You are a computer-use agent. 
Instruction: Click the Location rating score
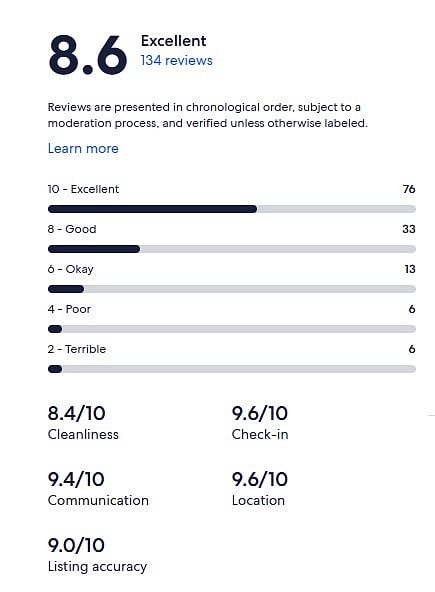(x=260, y=479)
